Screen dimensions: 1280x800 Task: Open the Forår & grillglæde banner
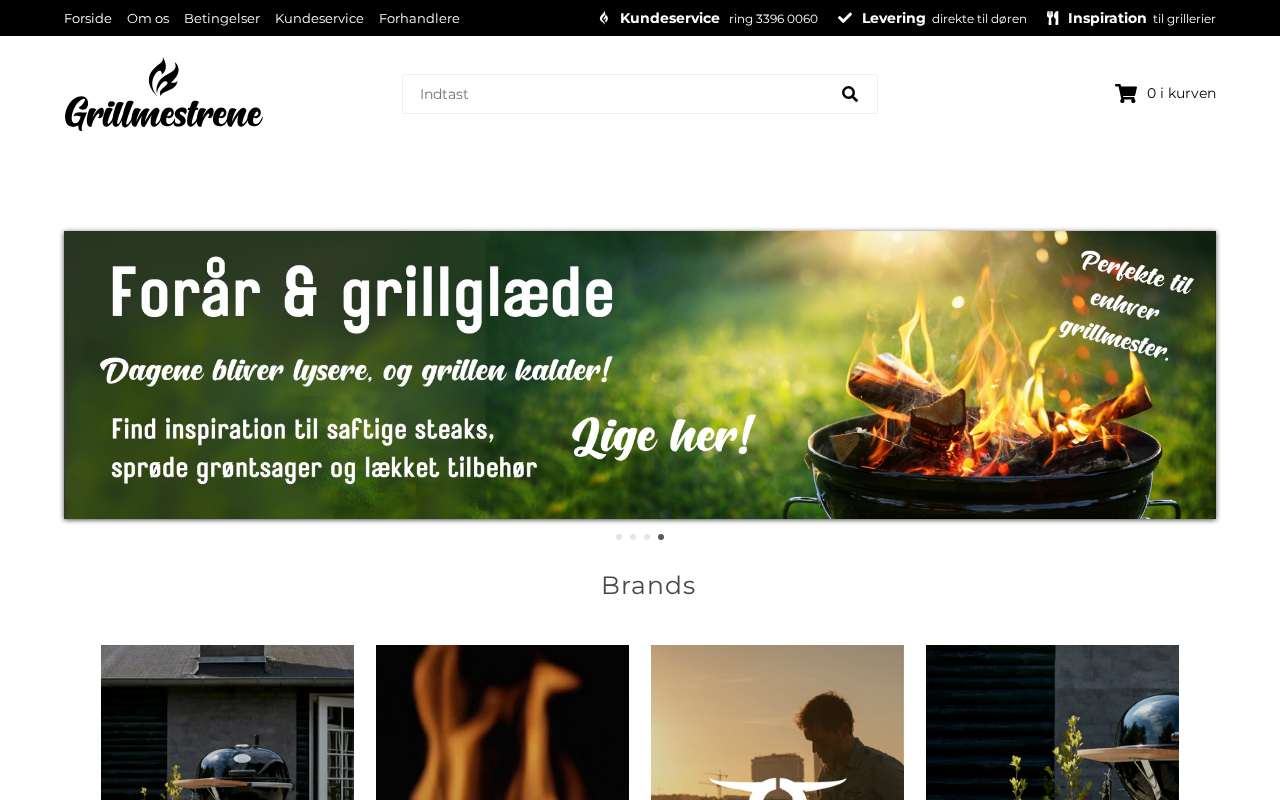tap(640, 375)
